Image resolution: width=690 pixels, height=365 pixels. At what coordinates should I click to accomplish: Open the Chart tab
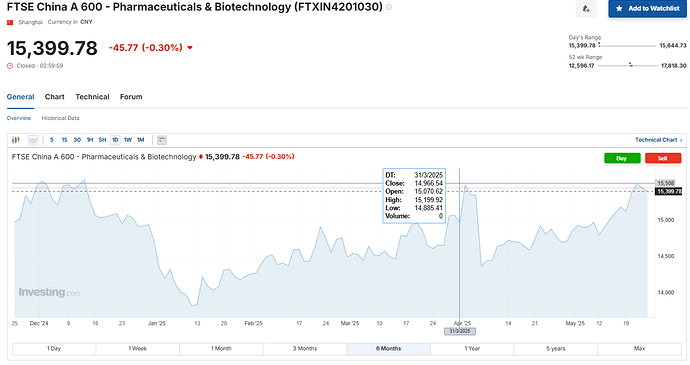55,97
